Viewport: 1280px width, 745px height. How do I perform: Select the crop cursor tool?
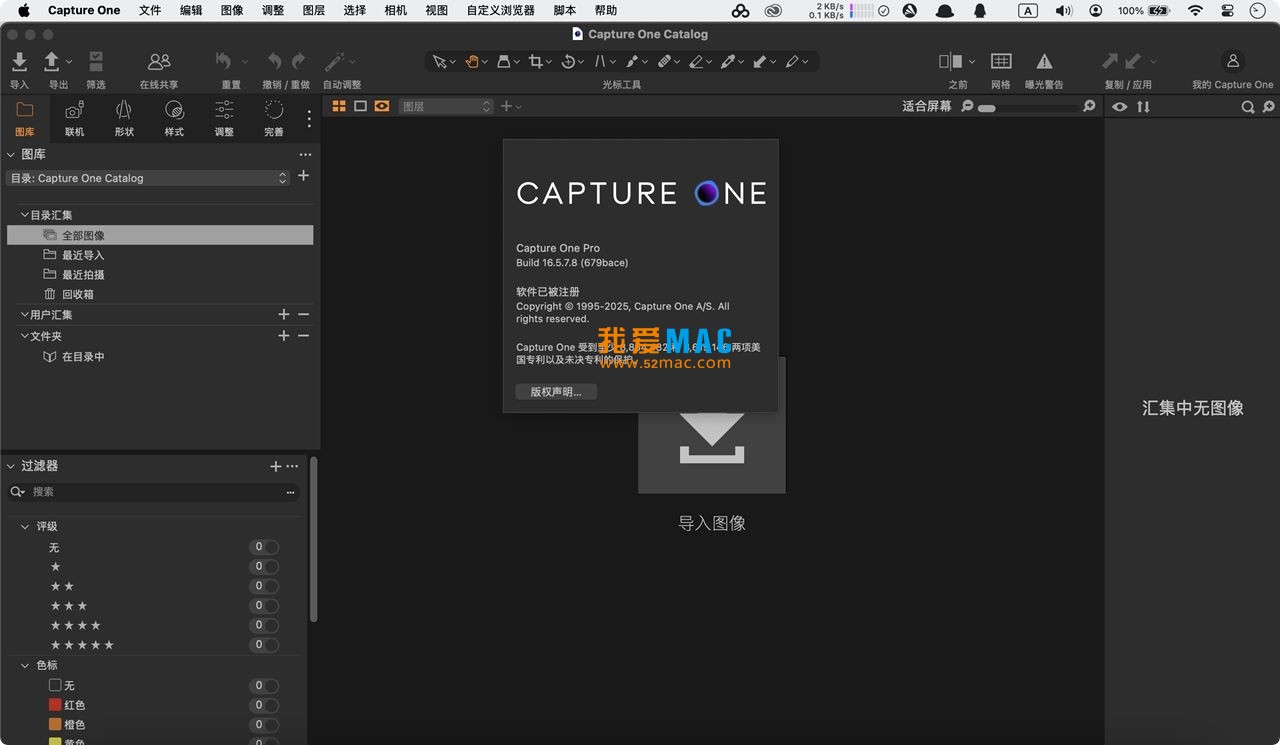[536, 62]
